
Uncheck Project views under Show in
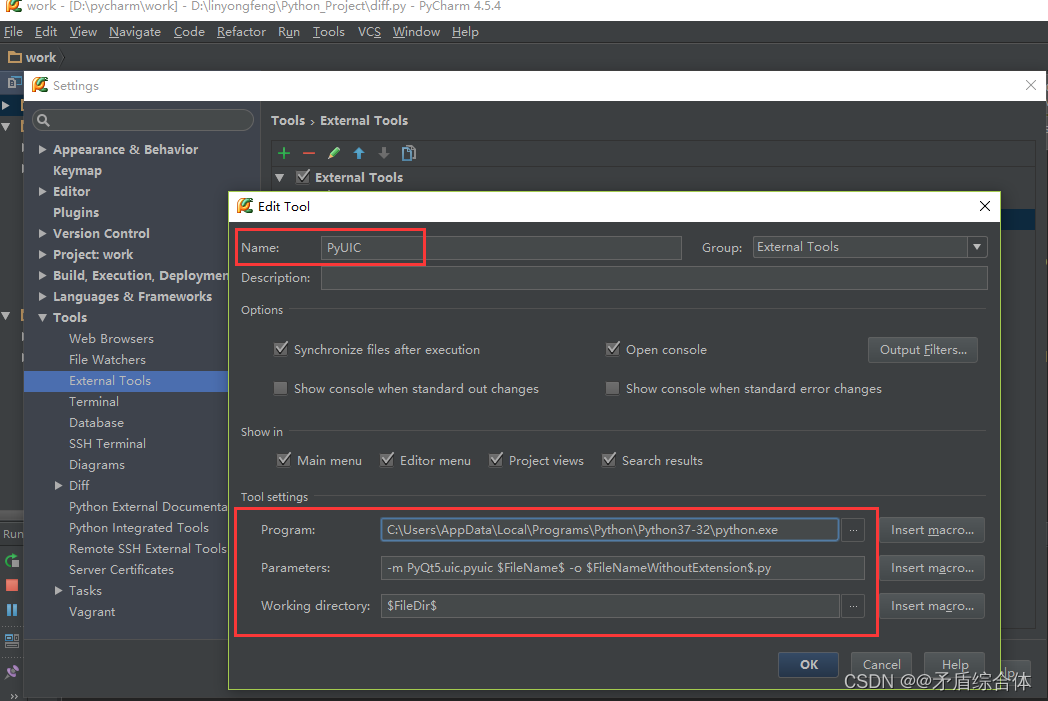click(495, 460)
